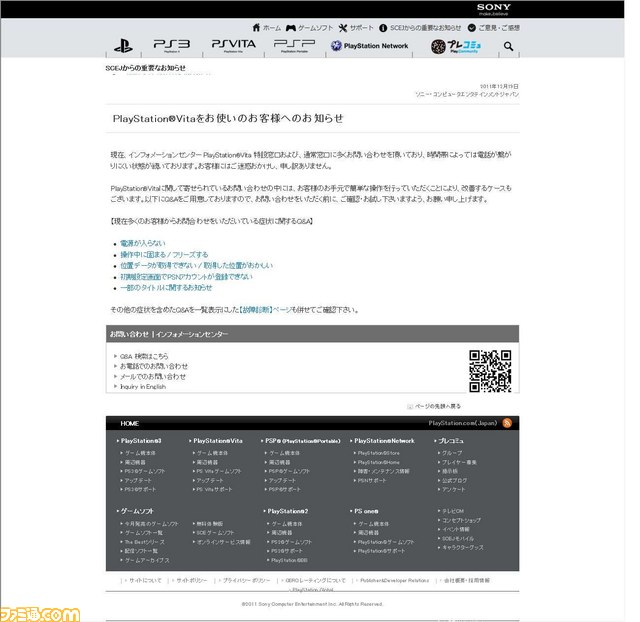
Task: Open the 位置データが取得できない link
Action: pos(196,266)
